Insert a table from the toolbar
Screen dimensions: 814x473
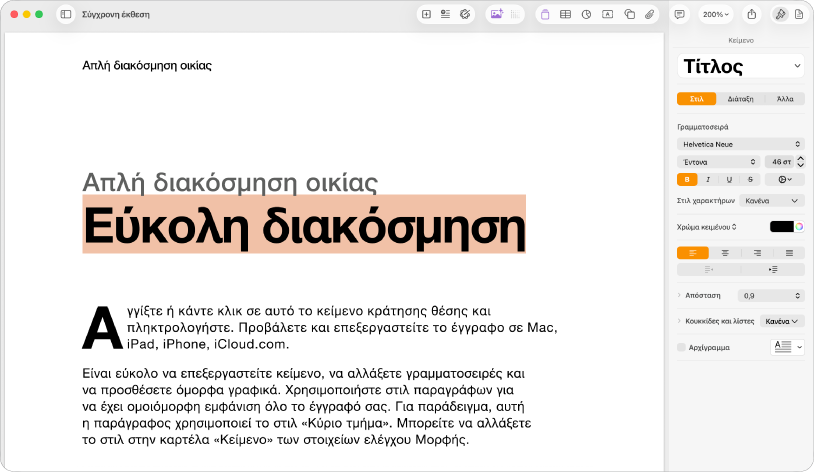click(565, 15)
